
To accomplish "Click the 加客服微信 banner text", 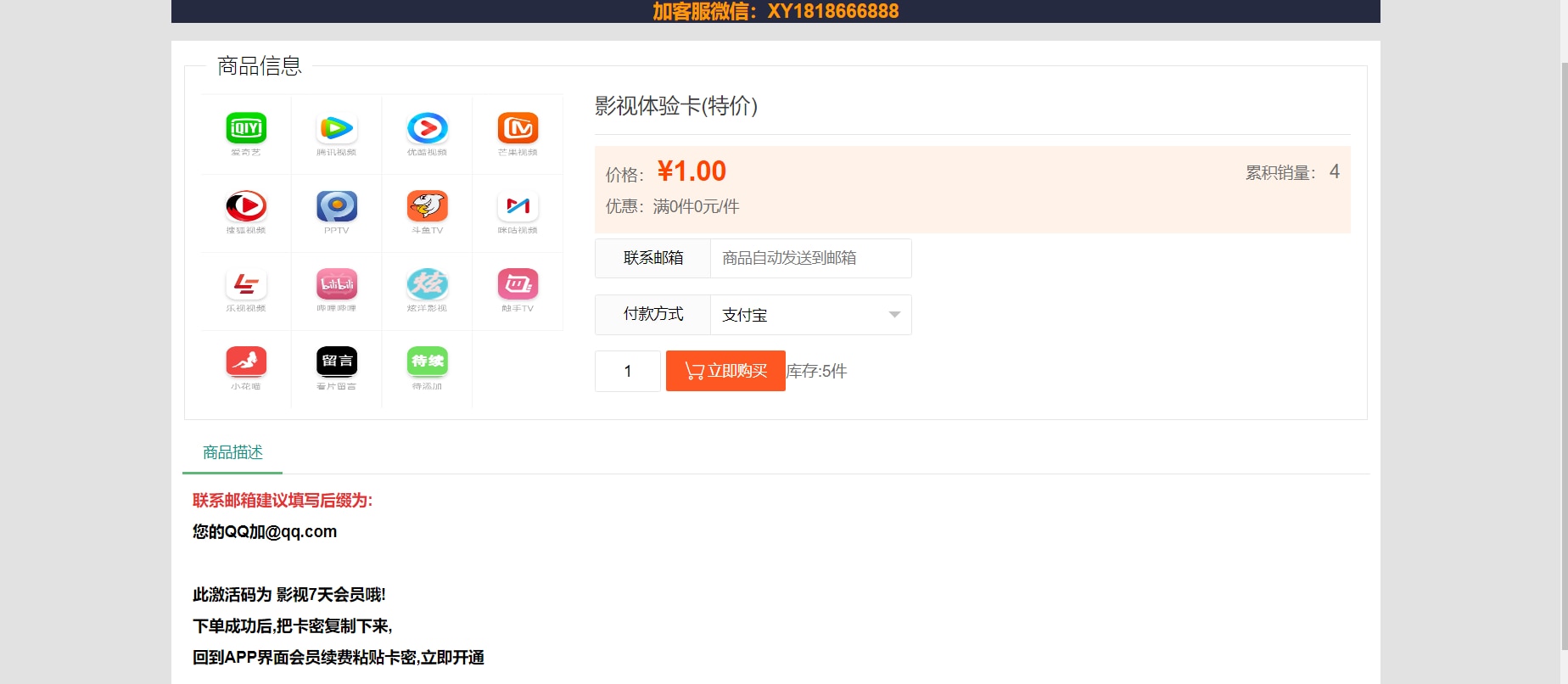I will 776,11.
